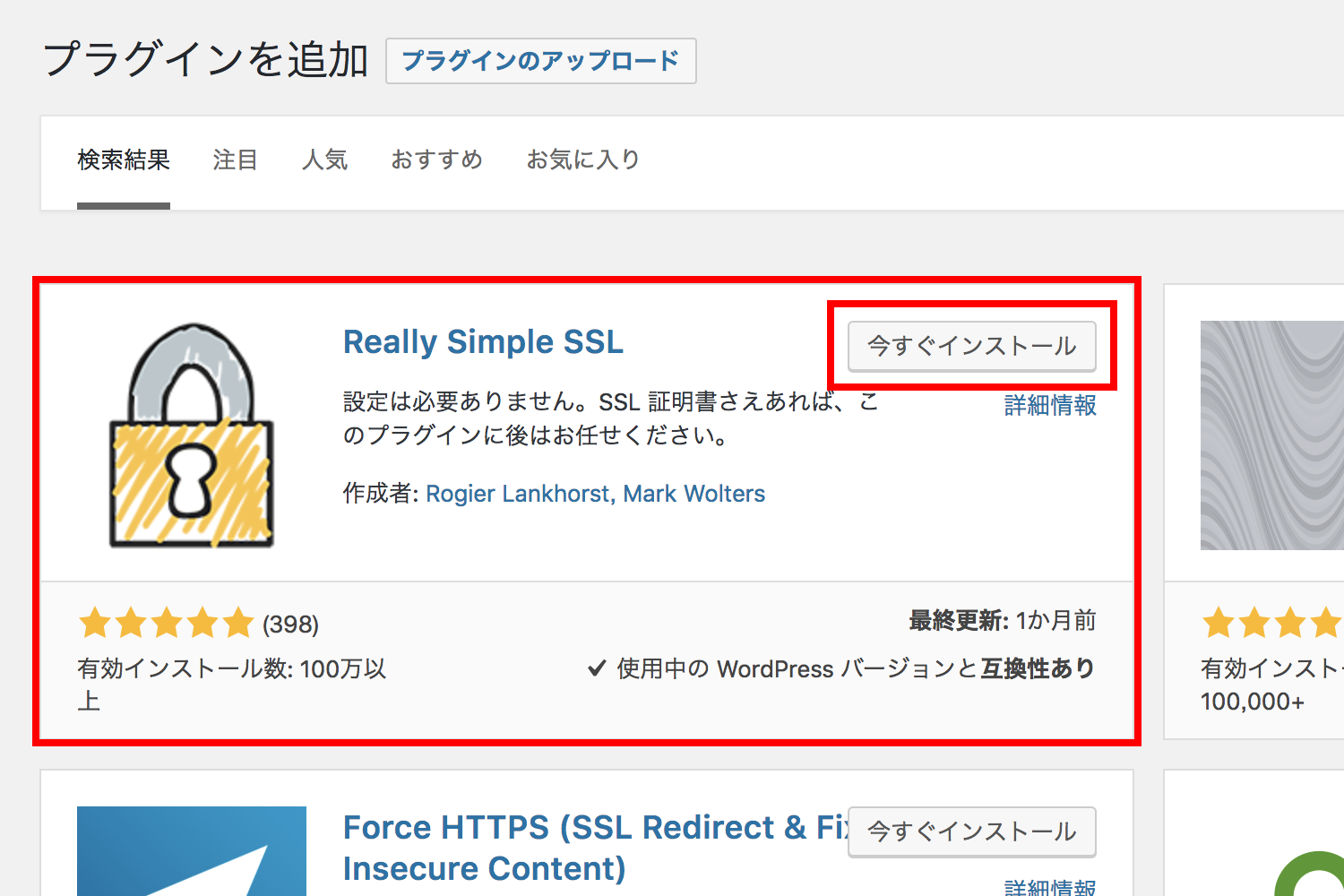
Task: Click the Really Simple SSL padlock icon
Action: 191,435
